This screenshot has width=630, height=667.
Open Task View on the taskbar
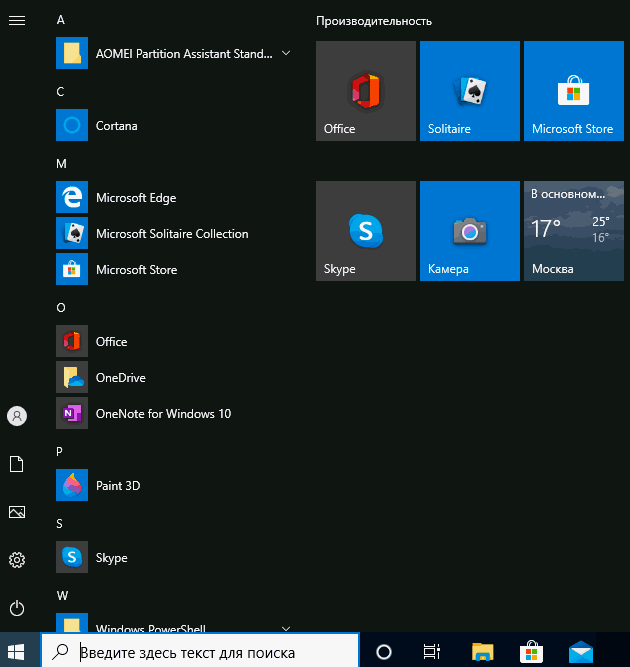click(432, 651)
